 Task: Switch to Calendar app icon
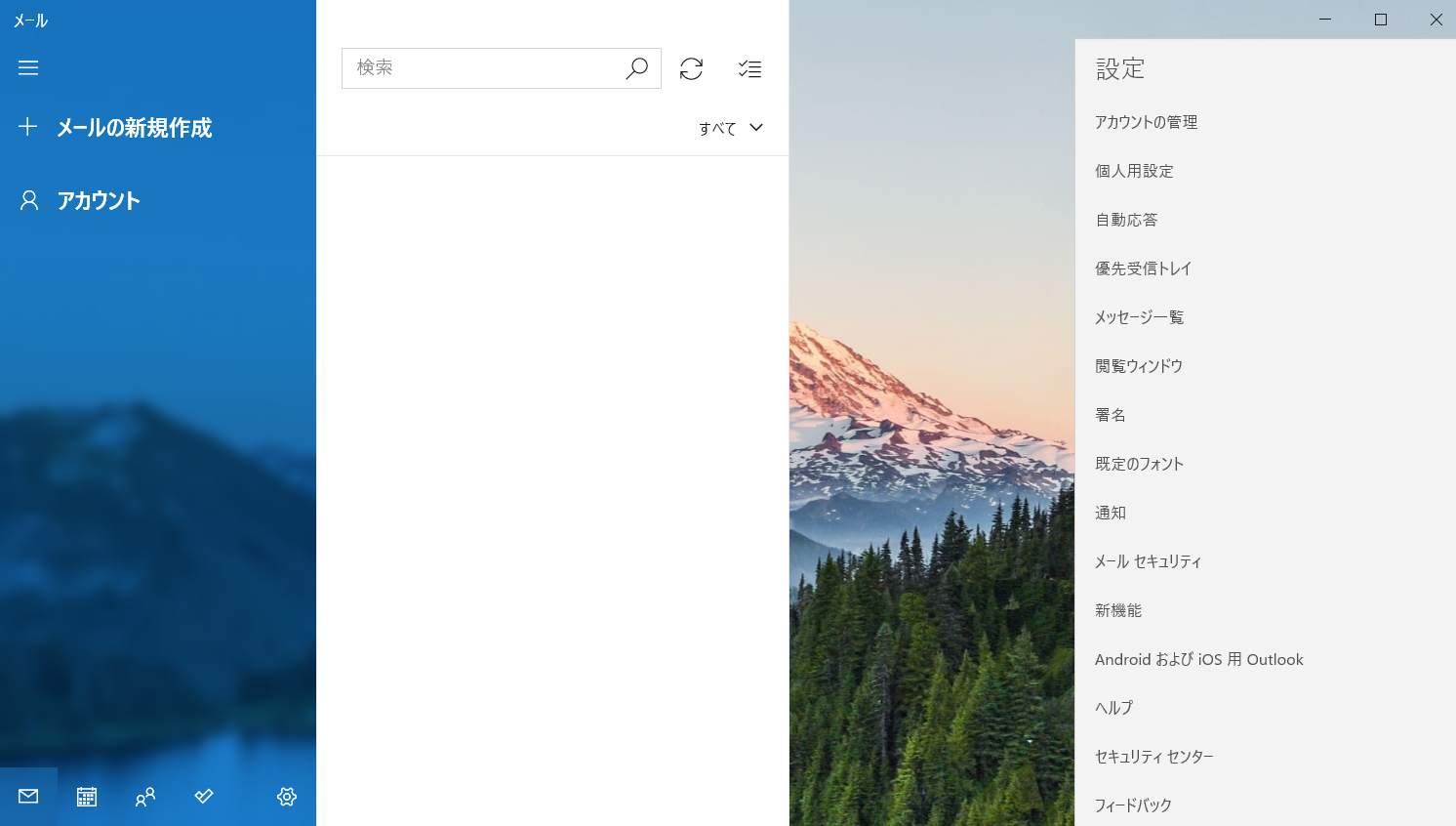(87, 797)
